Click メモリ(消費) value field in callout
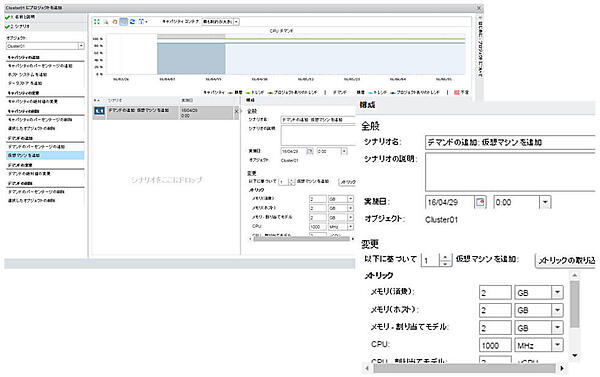The image size is (600, 377). [495, 293]
